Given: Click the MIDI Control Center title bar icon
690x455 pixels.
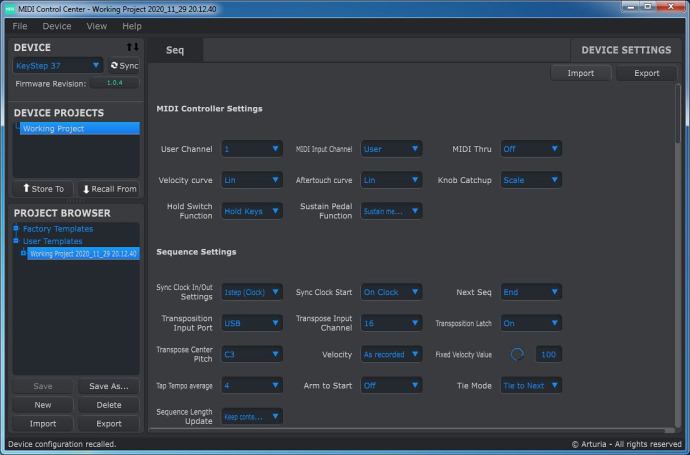Looking at the screenshot, I should [x=10, y=9].
